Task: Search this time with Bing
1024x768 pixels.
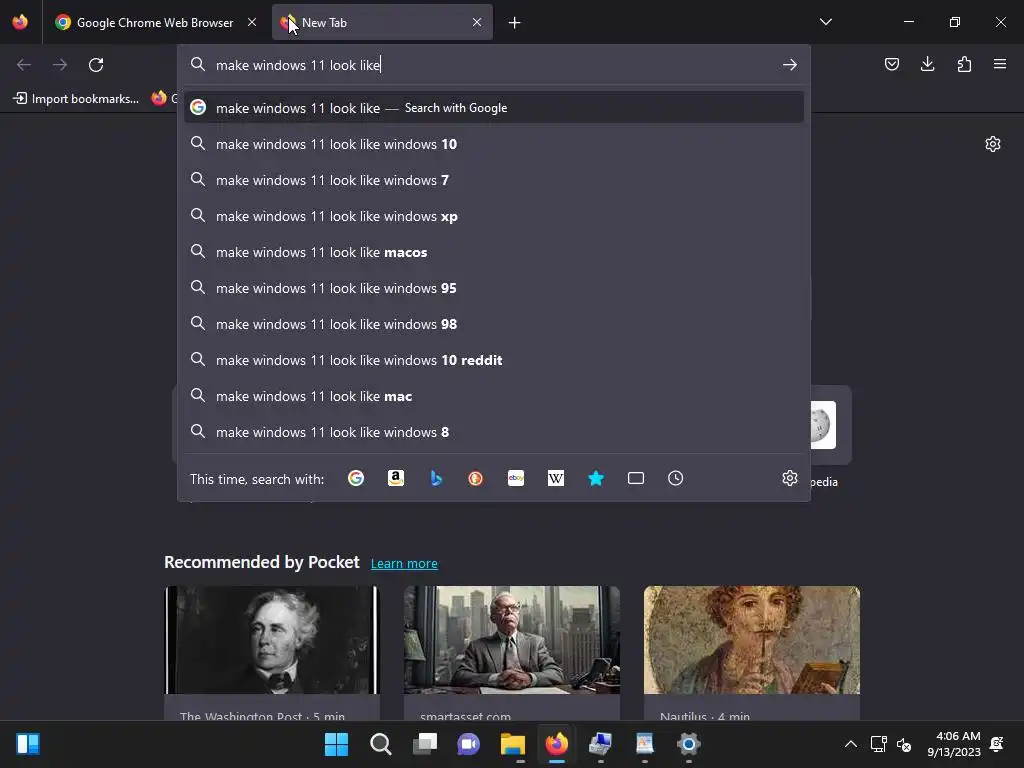Action: point(436,479)
